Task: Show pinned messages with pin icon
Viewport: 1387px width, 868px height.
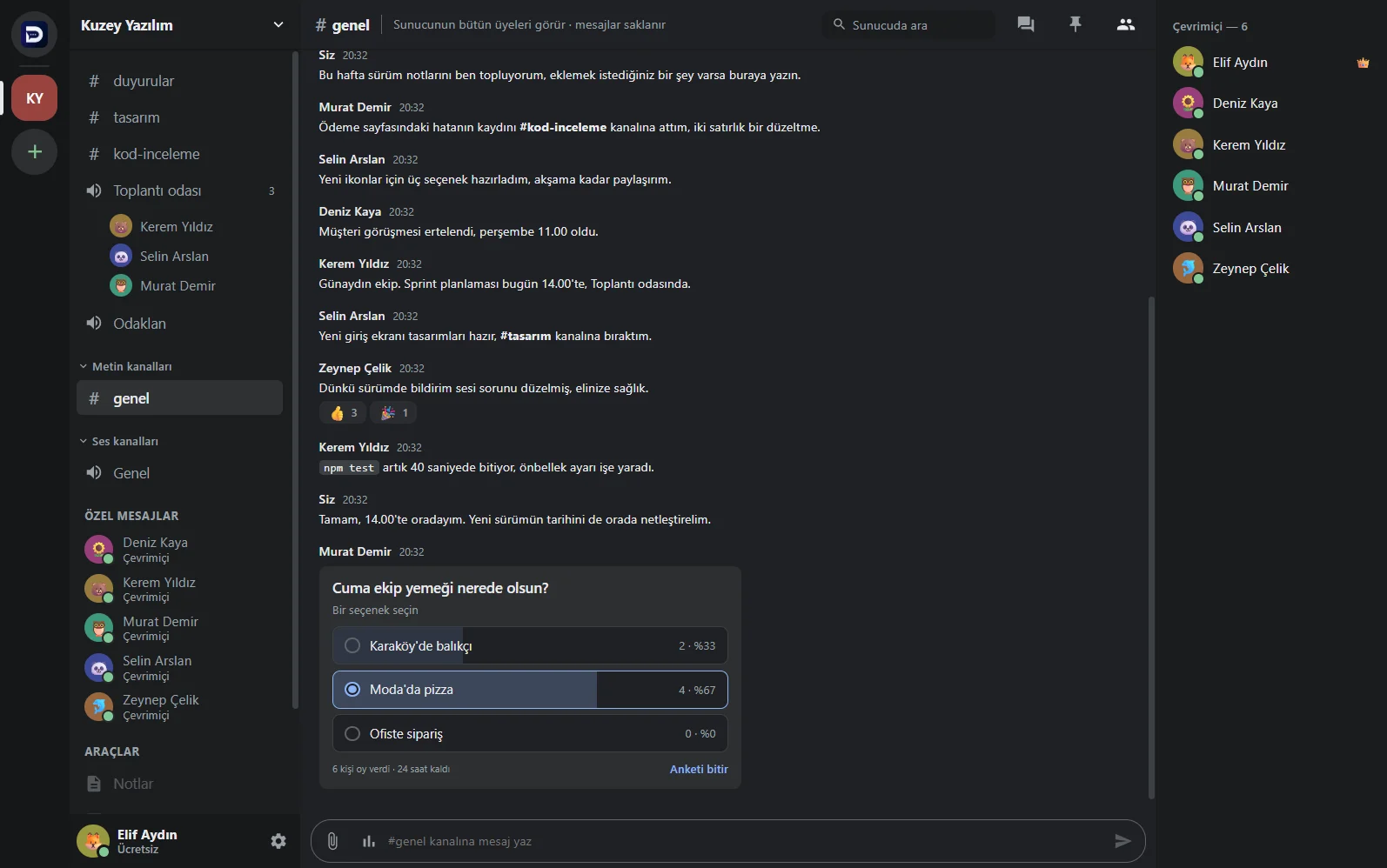Action: click(1075, 24)
